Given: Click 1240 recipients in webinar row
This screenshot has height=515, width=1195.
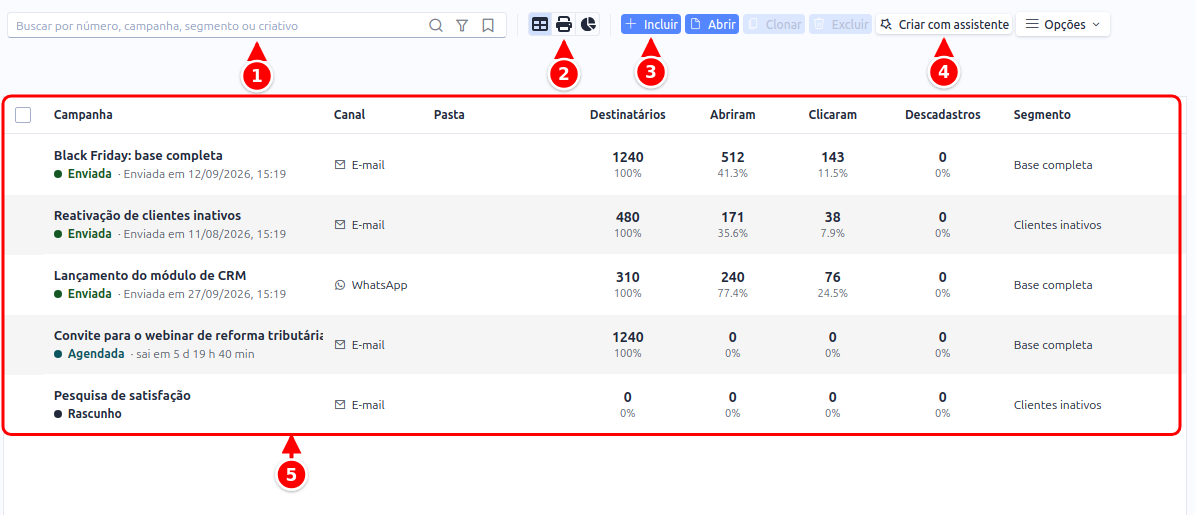Looking at the screenshot, I should 628,338.
